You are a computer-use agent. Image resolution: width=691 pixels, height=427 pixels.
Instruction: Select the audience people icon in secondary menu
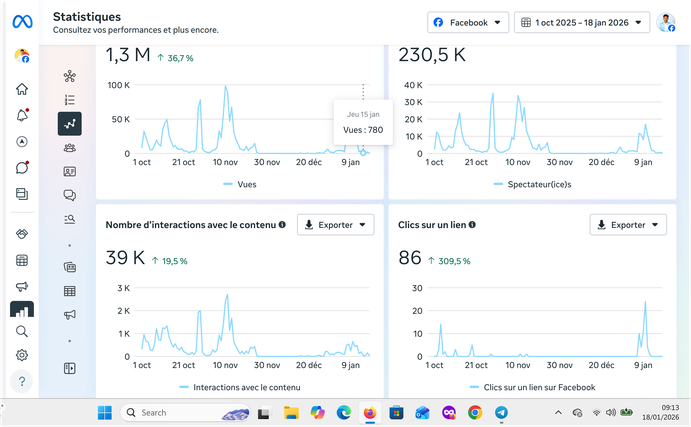[70, 148]
